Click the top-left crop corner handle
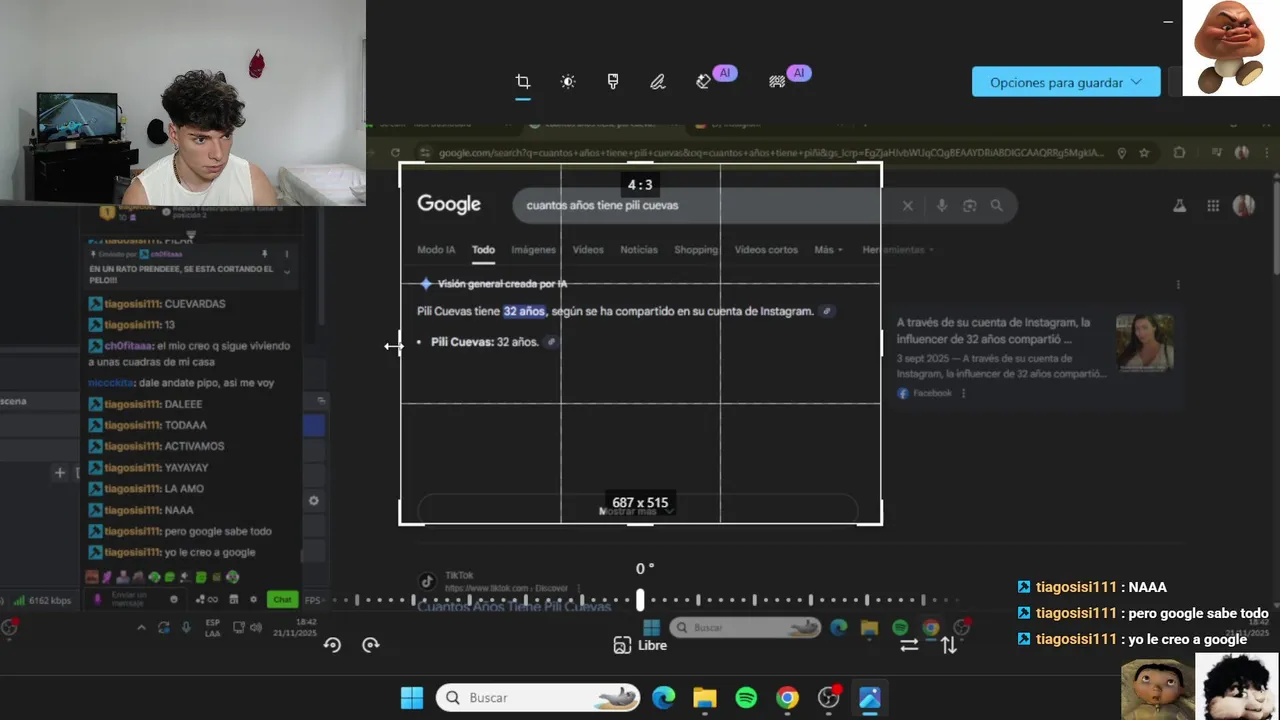Screen dimensions: 1280x720 tap(401, 164)
